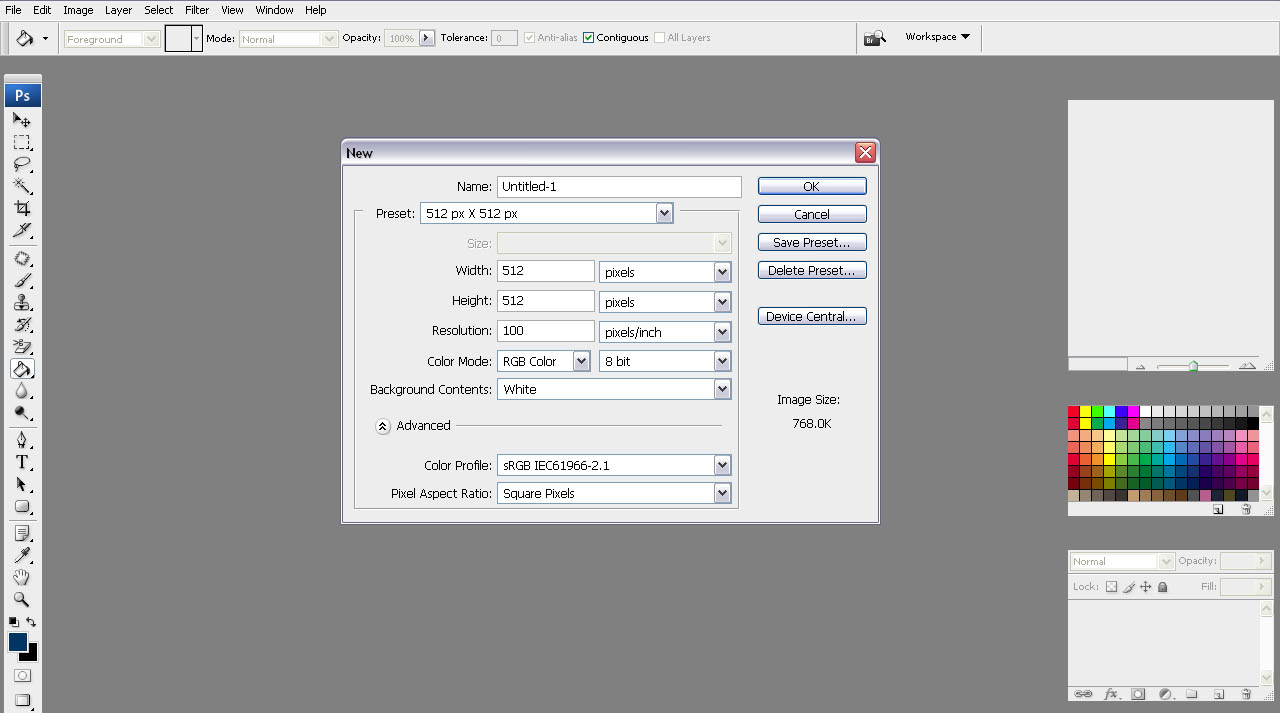
Task: Select the Crop tool
Action: [x=22, y=208]
